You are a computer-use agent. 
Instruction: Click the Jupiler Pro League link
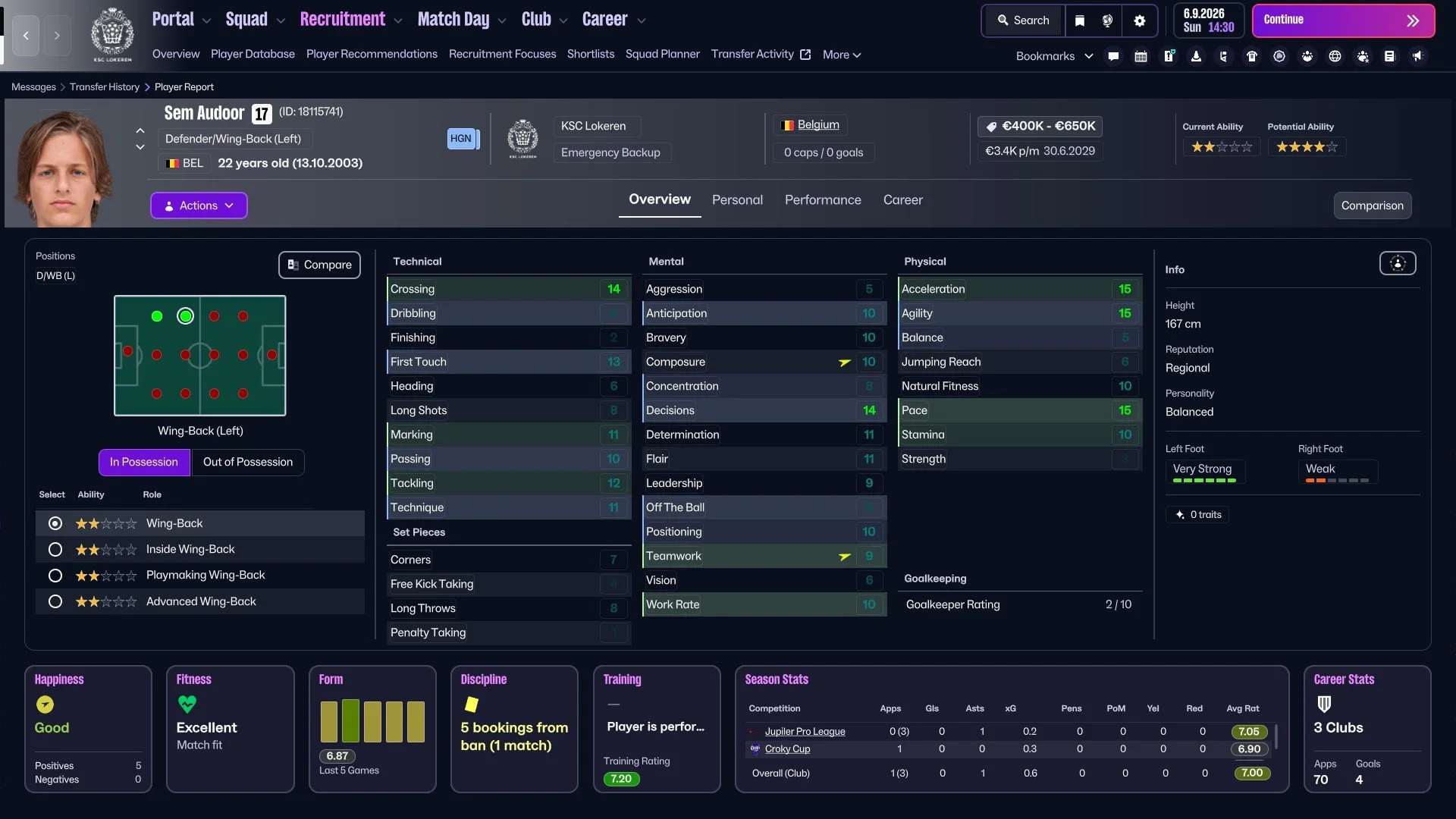point(805,731)
